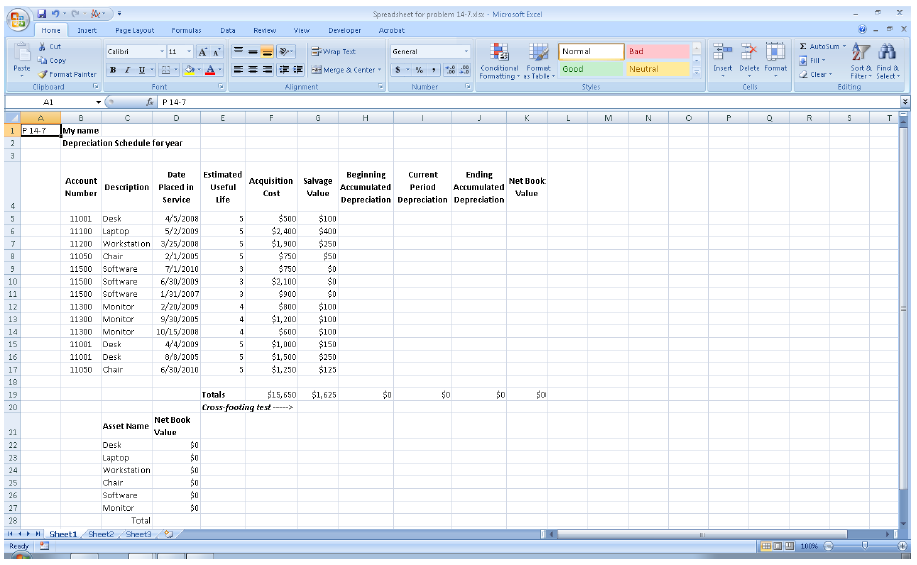Open the Review ribbon tab
The height and width of the screenshot is (565, 917).
(264, 30)
